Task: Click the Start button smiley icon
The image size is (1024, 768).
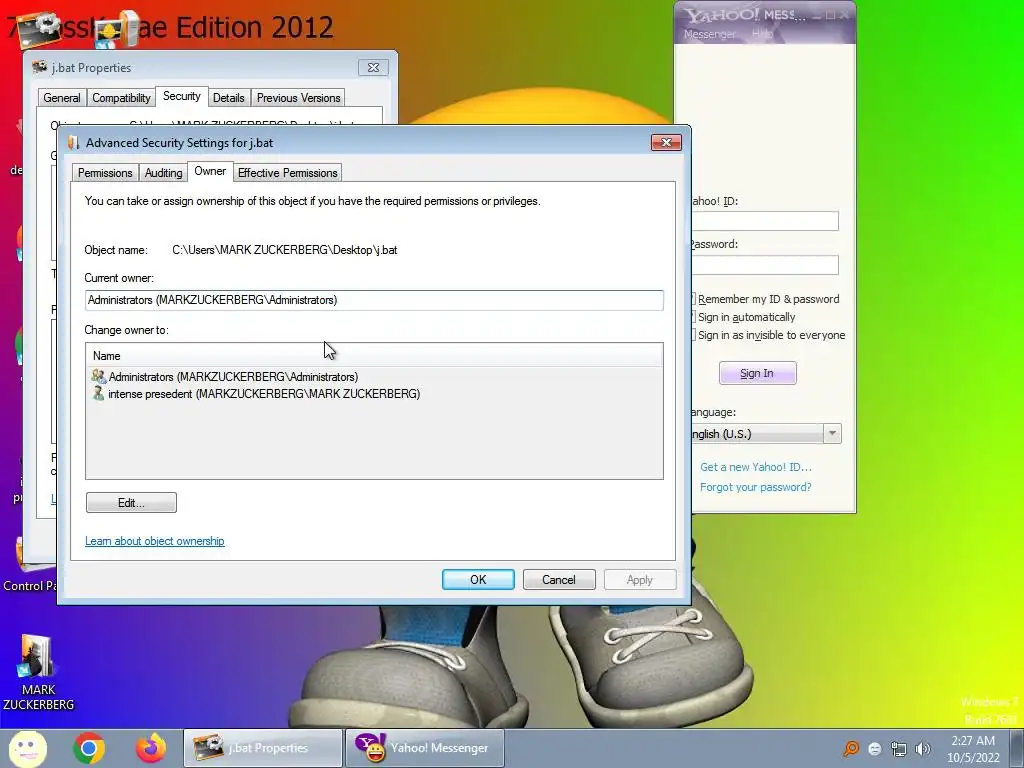Action: click(x=27, y=748)
